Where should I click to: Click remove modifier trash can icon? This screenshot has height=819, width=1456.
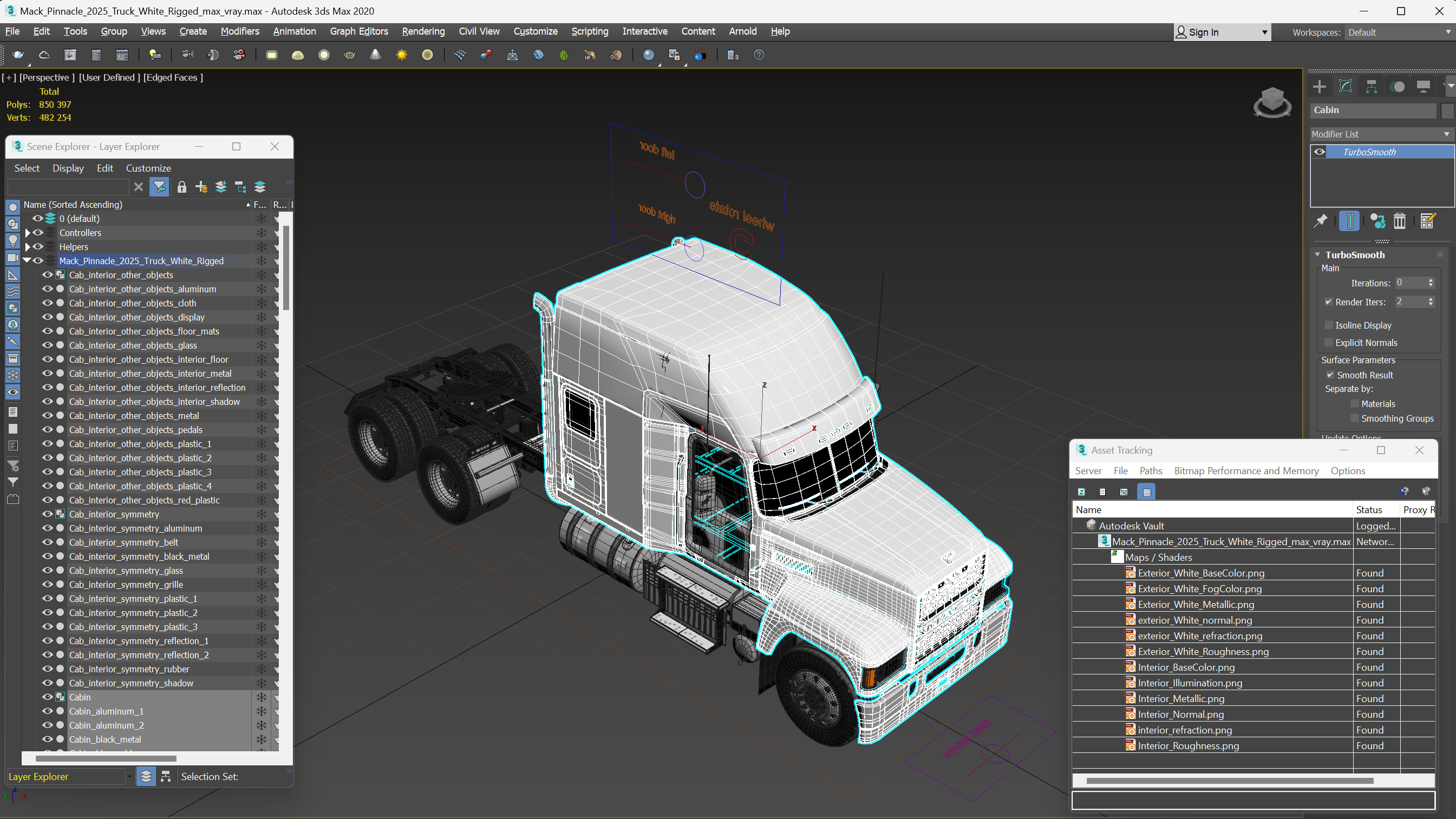(x=1400, y=221)
